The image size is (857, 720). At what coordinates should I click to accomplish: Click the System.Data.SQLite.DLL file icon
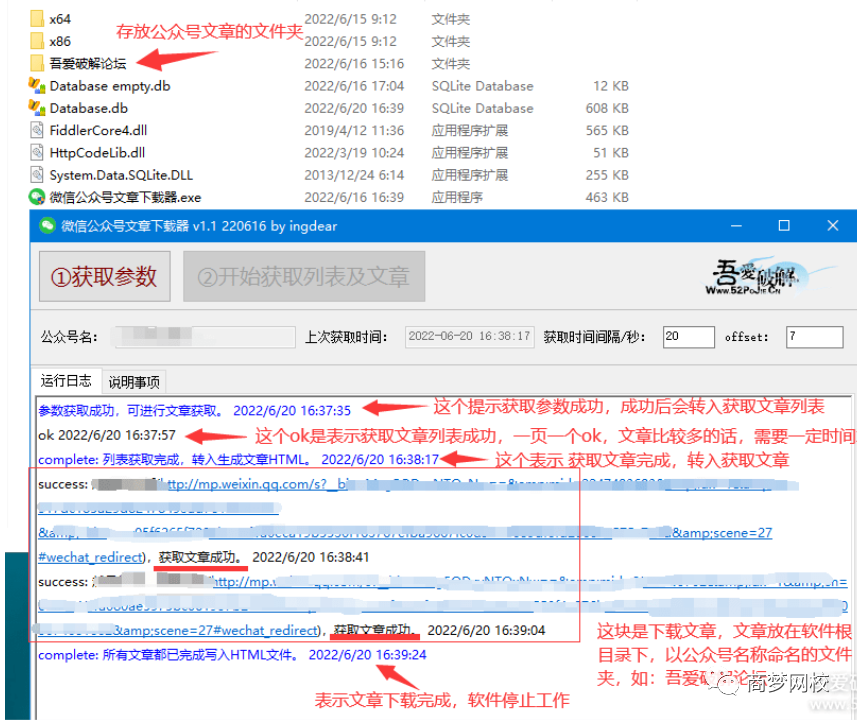coord(37,175)
